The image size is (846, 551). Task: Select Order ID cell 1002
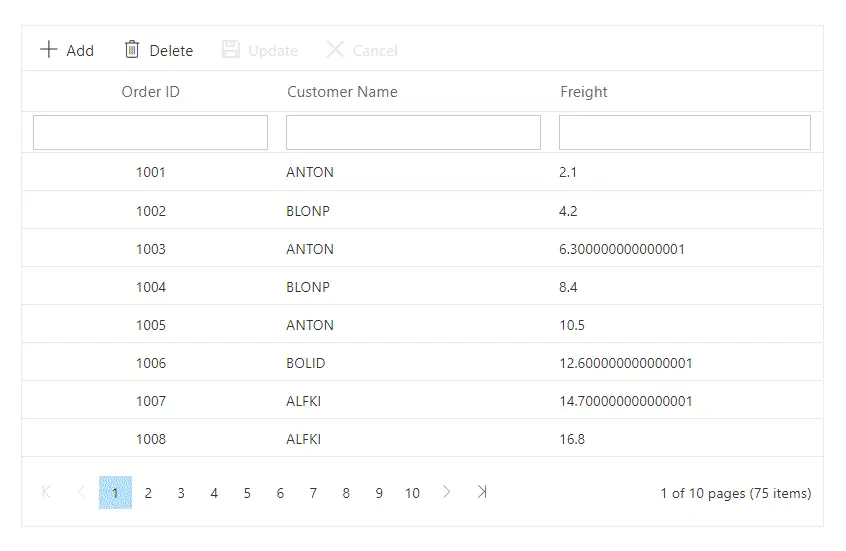151,211
